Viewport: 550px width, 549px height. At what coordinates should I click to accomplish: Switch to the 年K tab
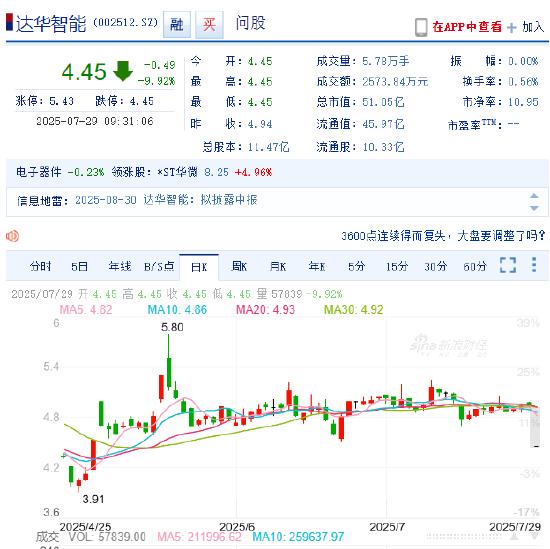317,267
